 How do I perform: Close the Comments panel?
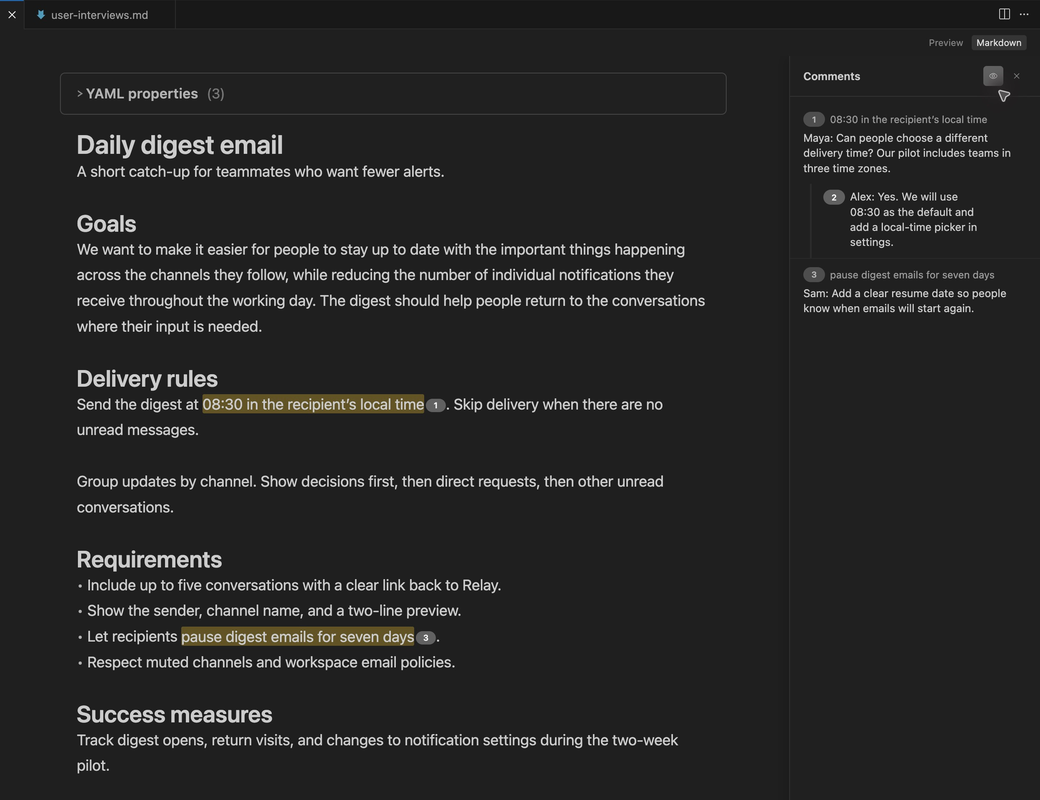[1016, 76]
